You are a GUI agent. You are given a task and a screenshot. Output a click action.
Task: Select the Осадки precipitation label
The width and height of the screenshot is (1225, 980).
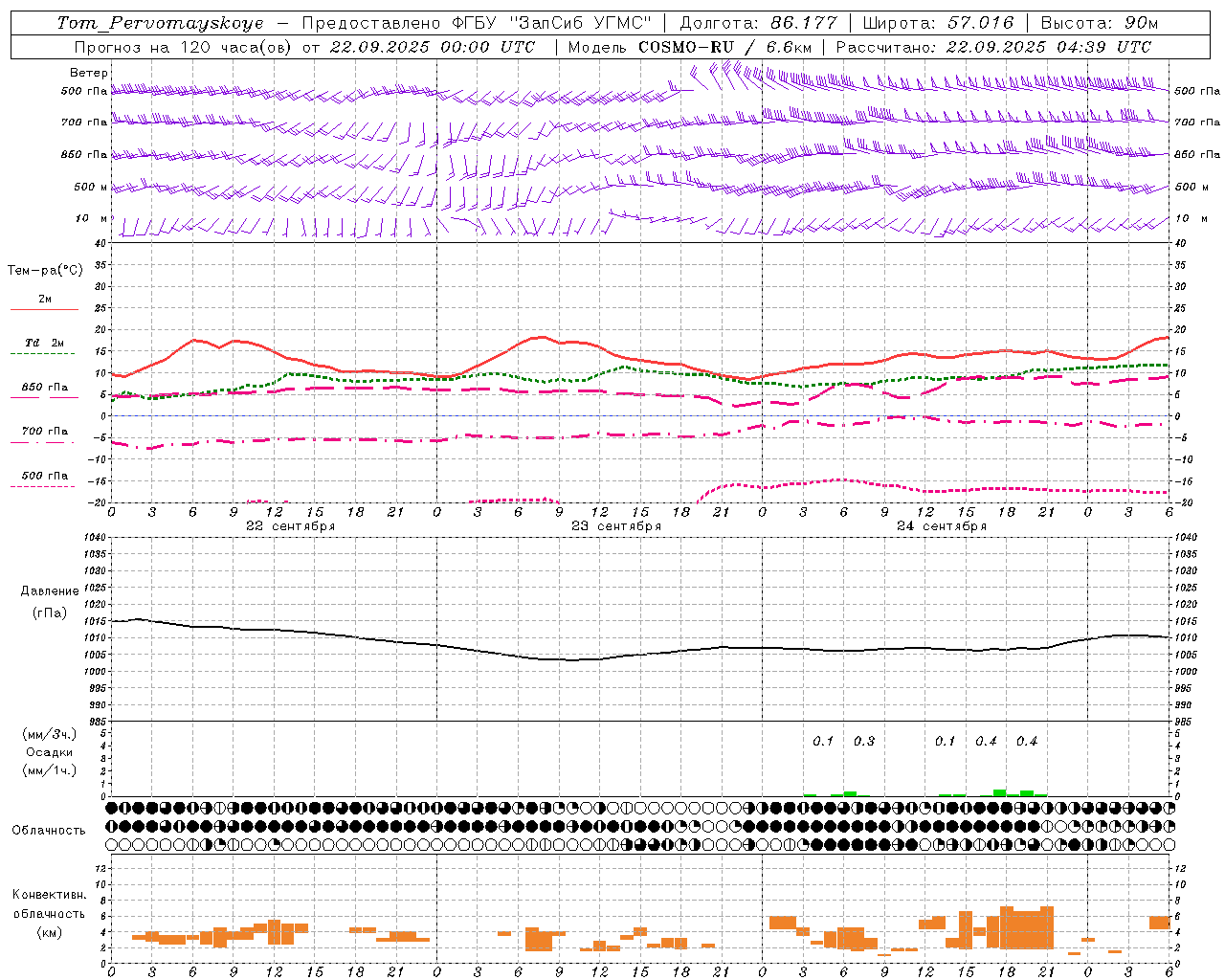point(50,752)
